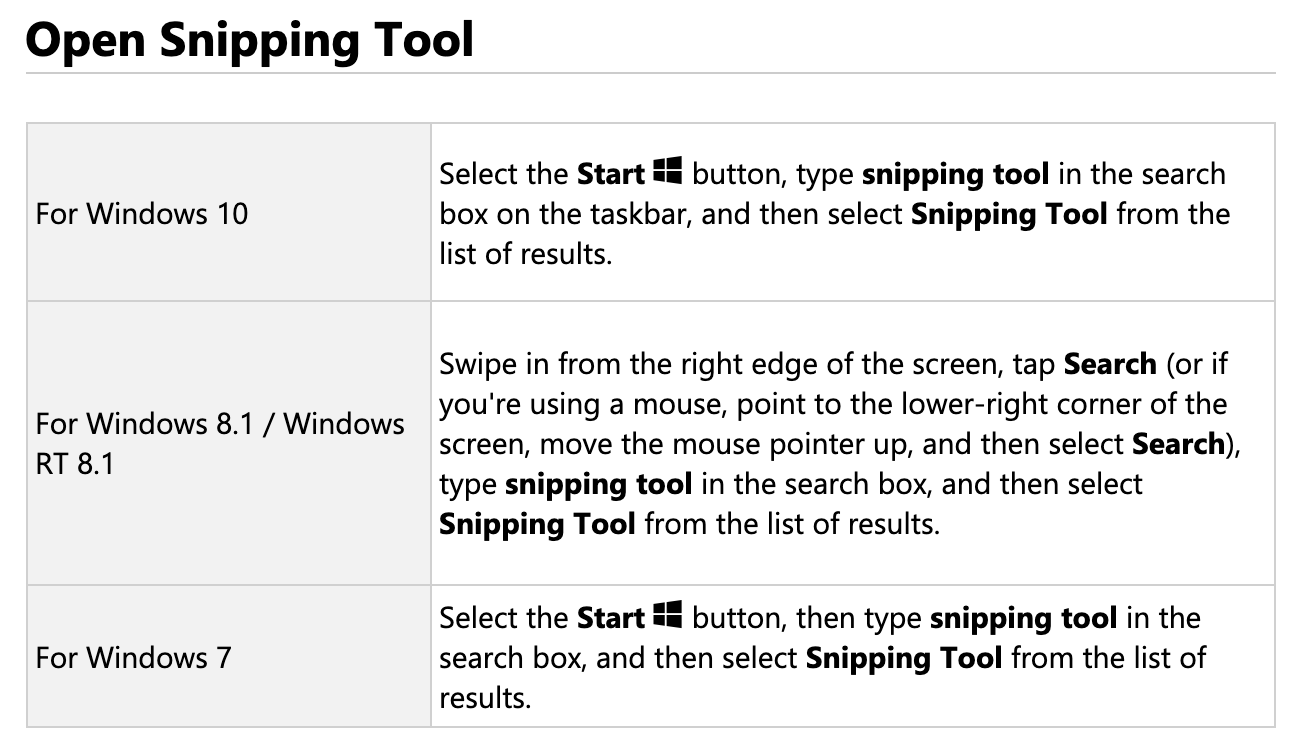Click lowercase bold "snipping tool" in Windows 10 row
The width and height of the screenshot is (1304, 756).
click(955, 174)
